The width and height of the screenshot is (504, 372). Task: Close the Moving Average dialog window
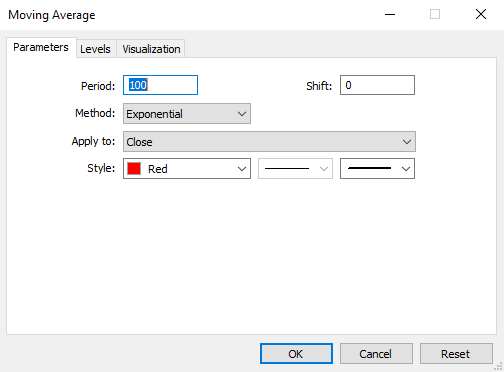481,14
